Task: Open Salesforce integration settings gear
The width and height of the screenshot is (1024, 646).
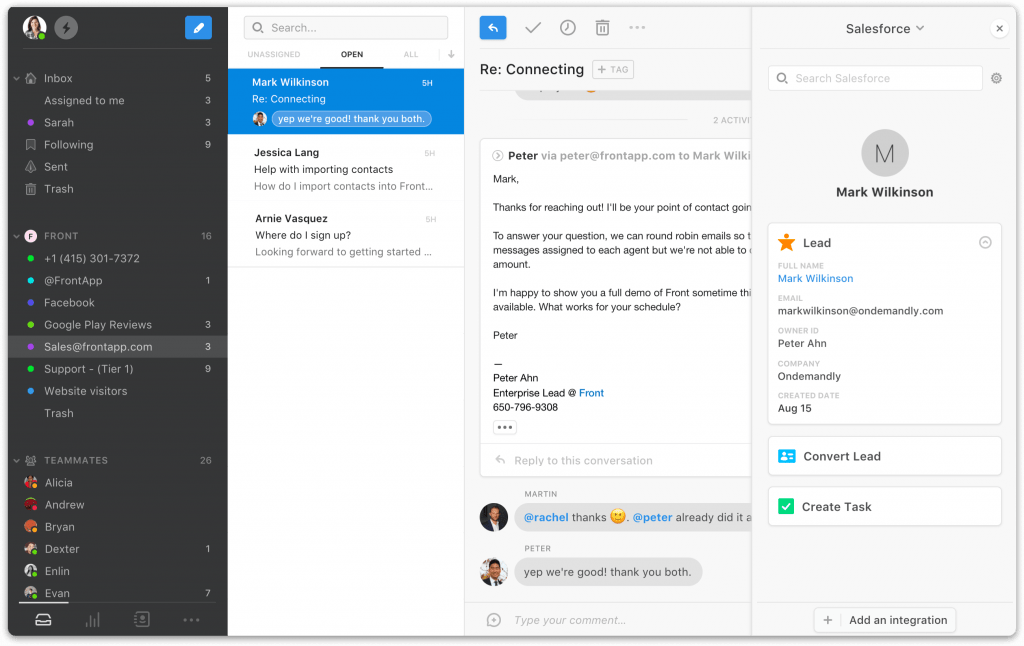Action: point(996,77)
